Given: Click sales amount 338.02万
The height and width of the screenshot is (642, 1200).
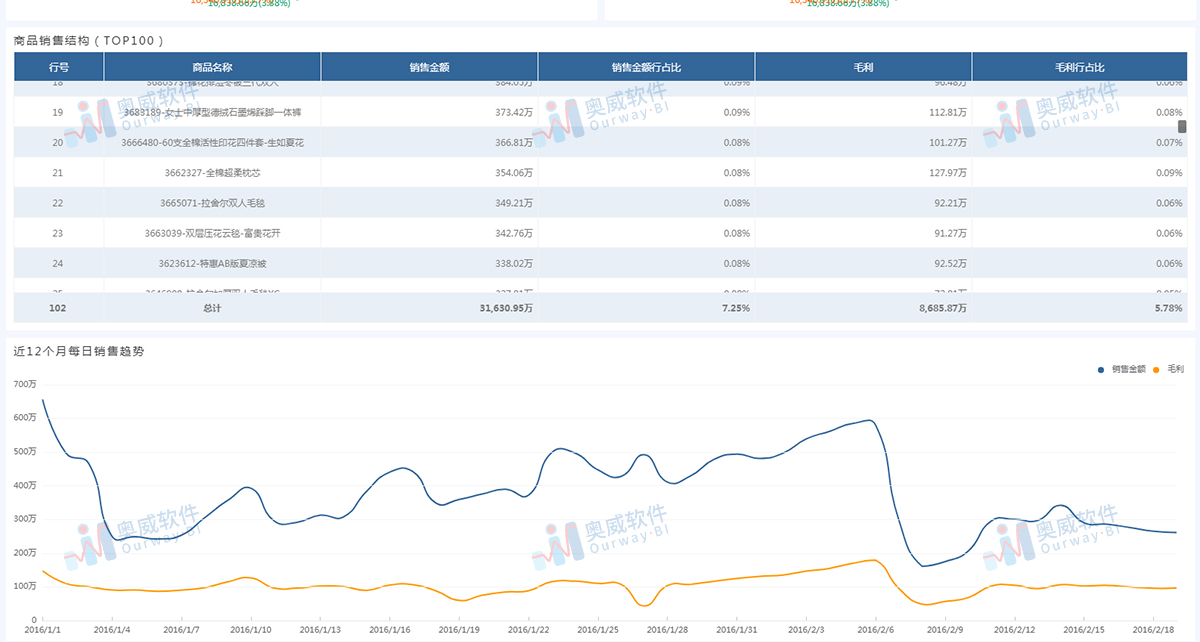Looking at the screenshot, I should 514,263.
